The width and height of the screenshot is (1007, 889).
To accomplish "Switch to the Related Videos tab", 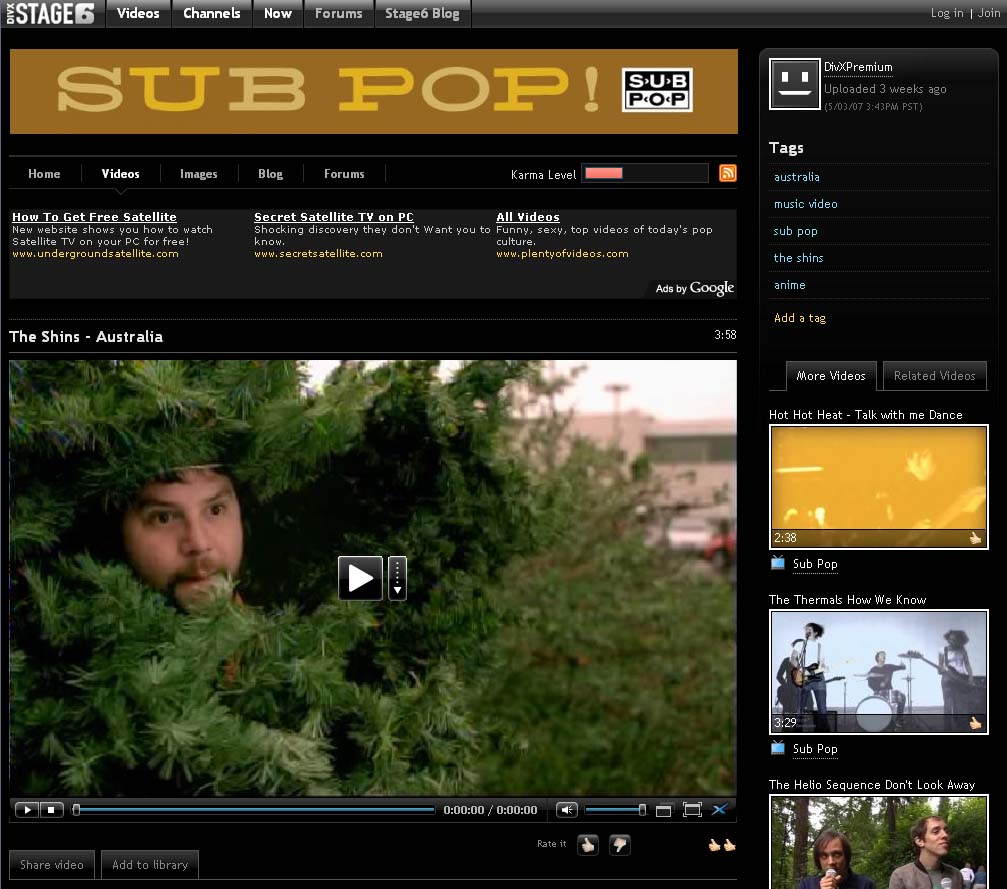I will pos(934,376).
